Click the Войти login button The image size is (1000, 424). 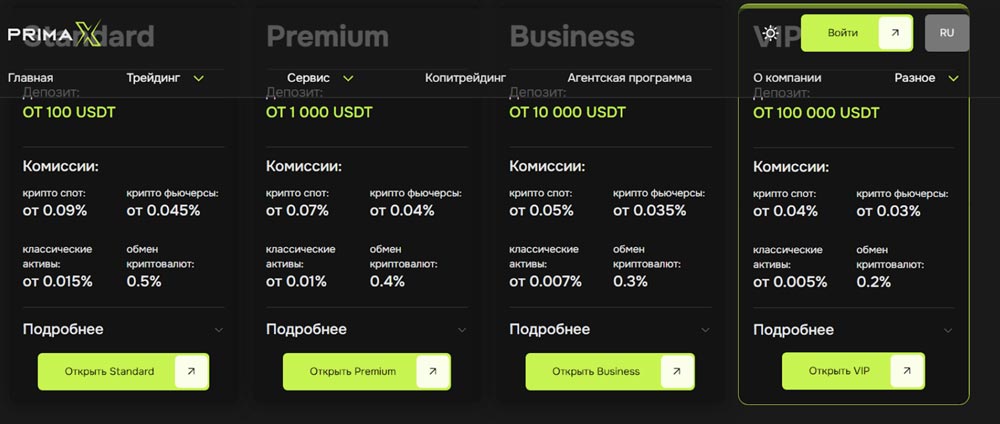pos(857,33)
